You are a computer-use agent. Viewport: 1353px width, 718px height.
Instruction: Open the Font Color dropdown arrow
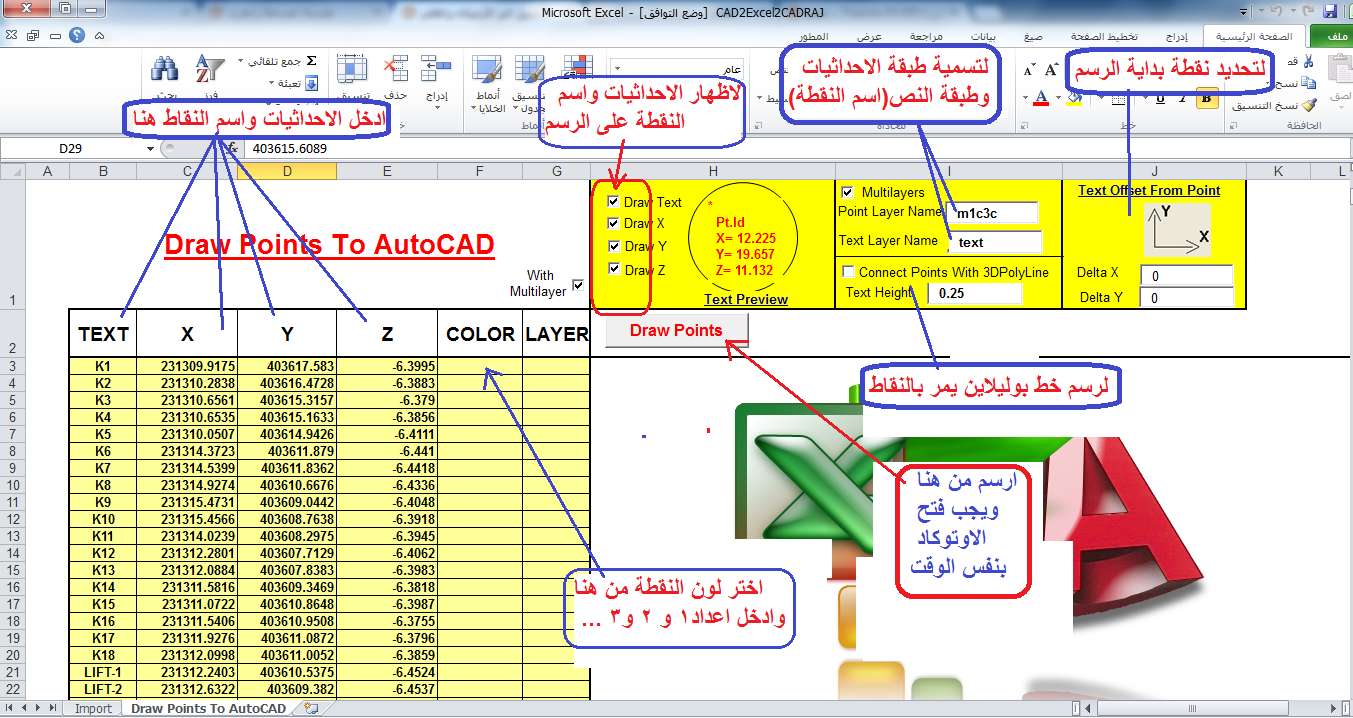pos(1025,98)
